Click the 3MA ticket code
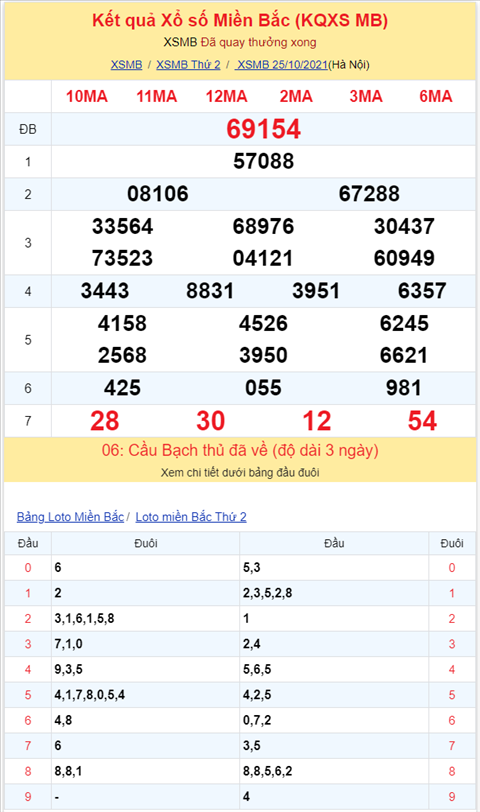The image size is (480, 812). 366,96
